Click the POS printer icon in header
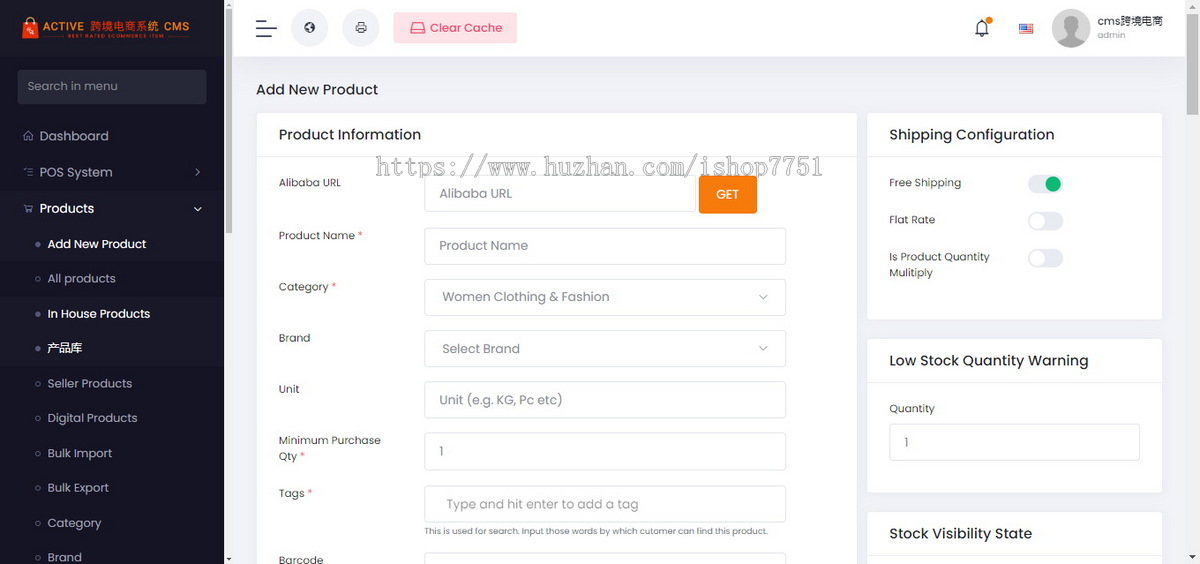This screenshot has width=1200, height=564. [x=361, y=28]
